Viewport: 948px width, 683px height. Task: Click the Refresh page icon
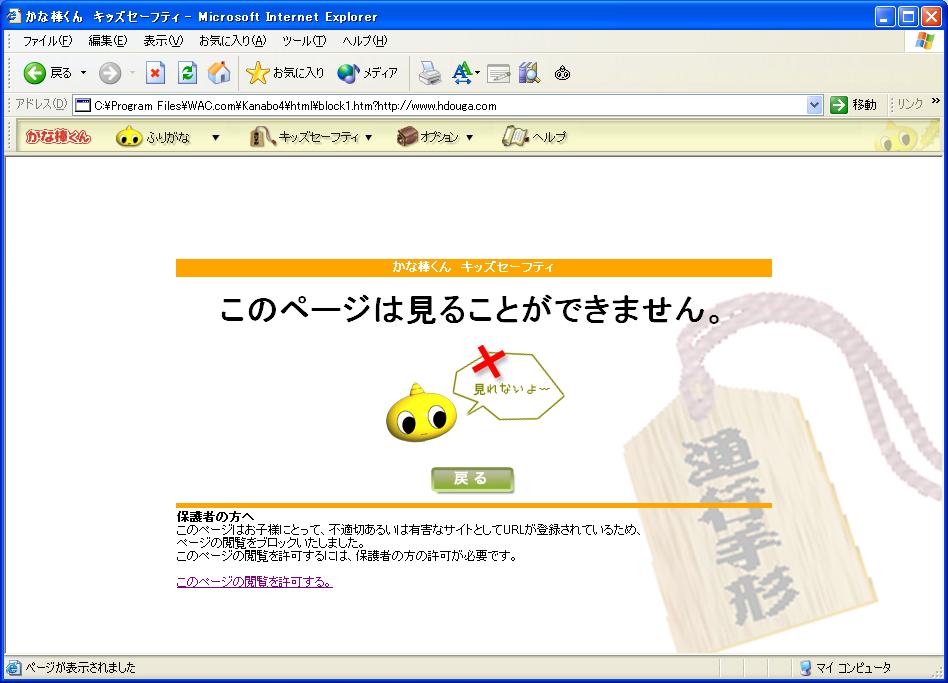[187, 73]
